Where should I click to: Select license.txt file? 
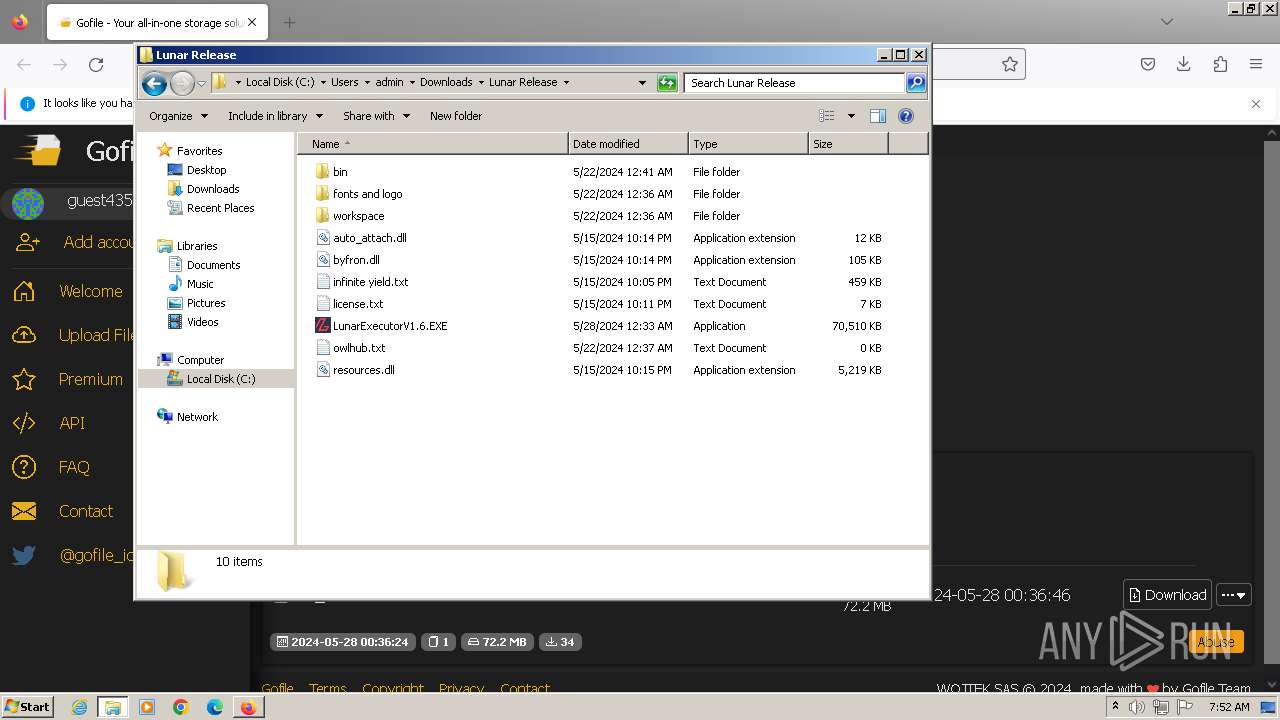[x=358, y=304]
